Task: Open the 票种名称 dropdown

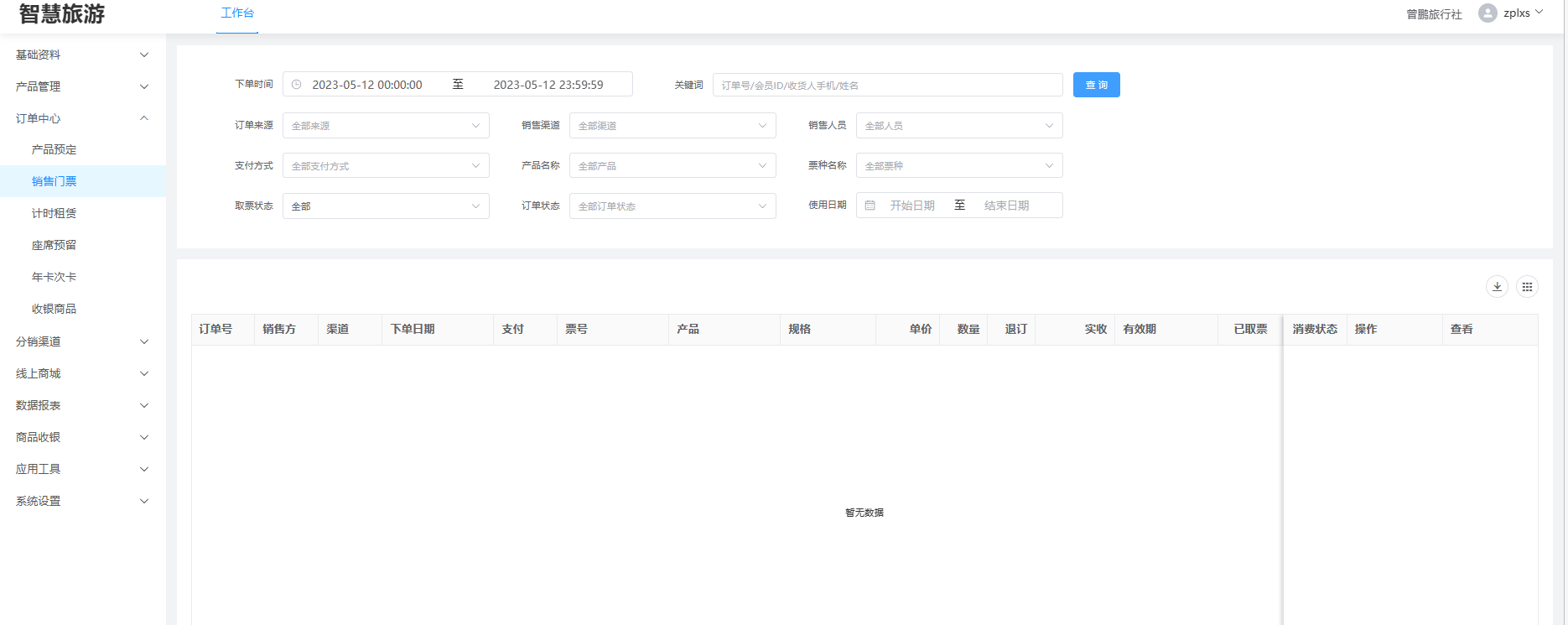Action: [958, 166]
